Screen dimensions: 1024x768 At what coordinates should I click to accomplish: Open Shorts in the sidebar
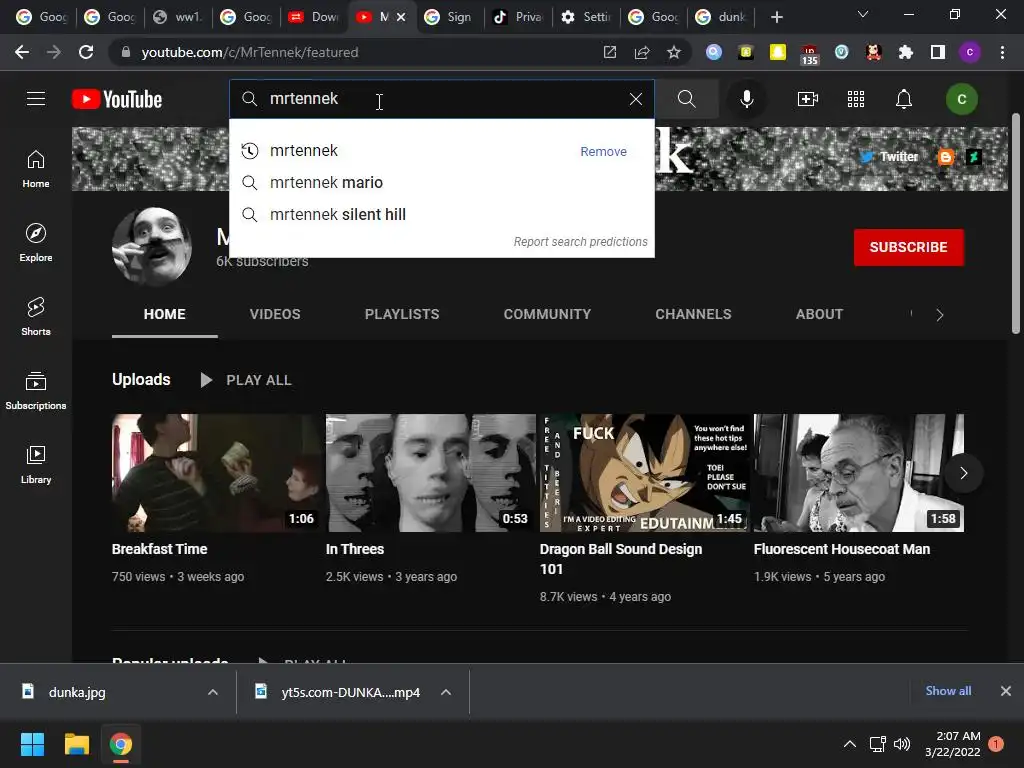point(36,317)
